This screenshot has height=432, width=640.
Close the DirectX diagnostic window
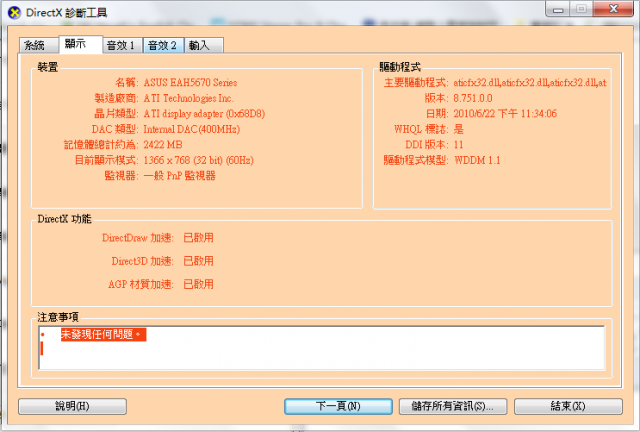tap(613, 9)
